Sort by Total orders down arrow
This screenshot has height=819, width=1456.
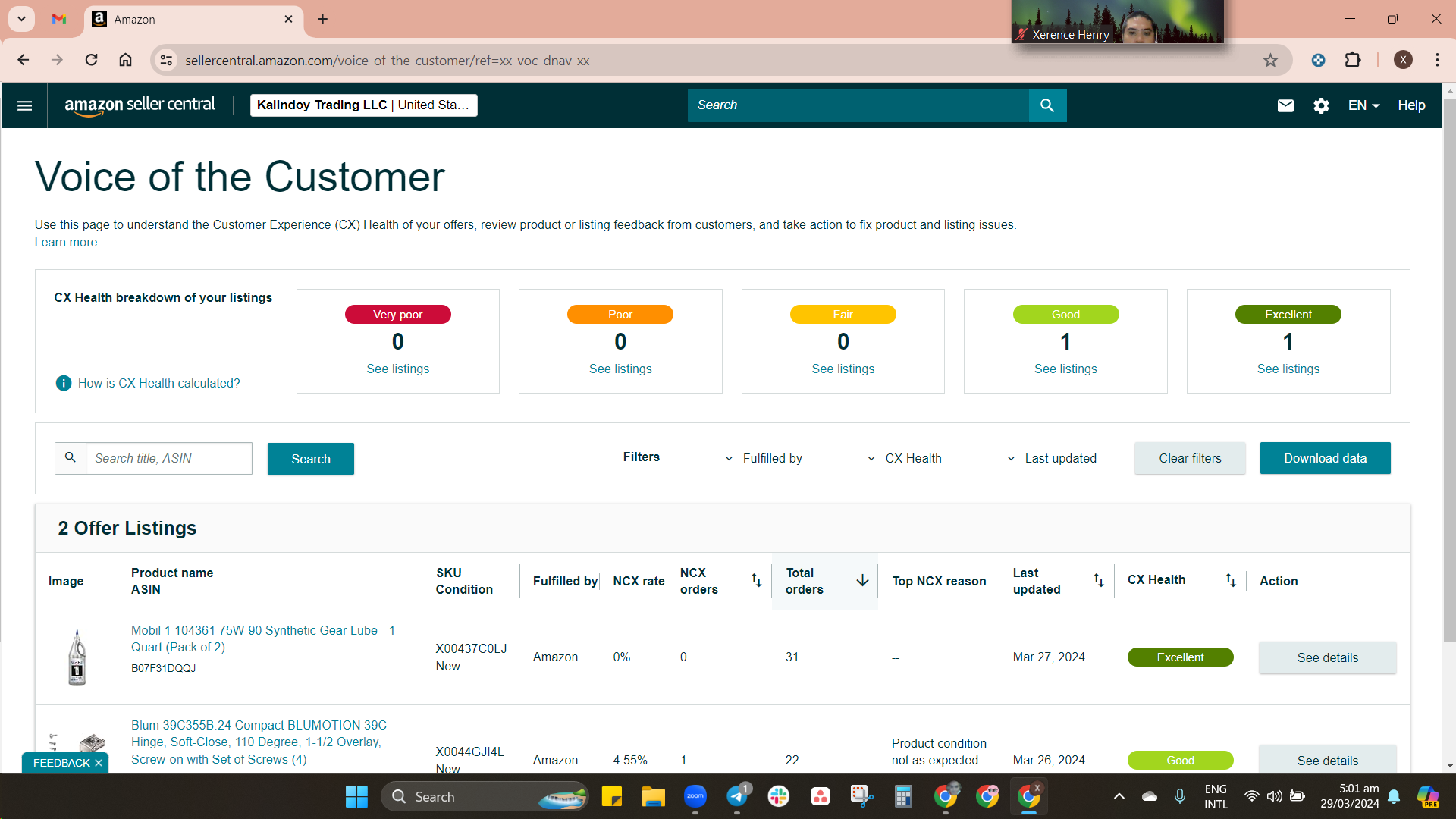[x=862, y=580]
